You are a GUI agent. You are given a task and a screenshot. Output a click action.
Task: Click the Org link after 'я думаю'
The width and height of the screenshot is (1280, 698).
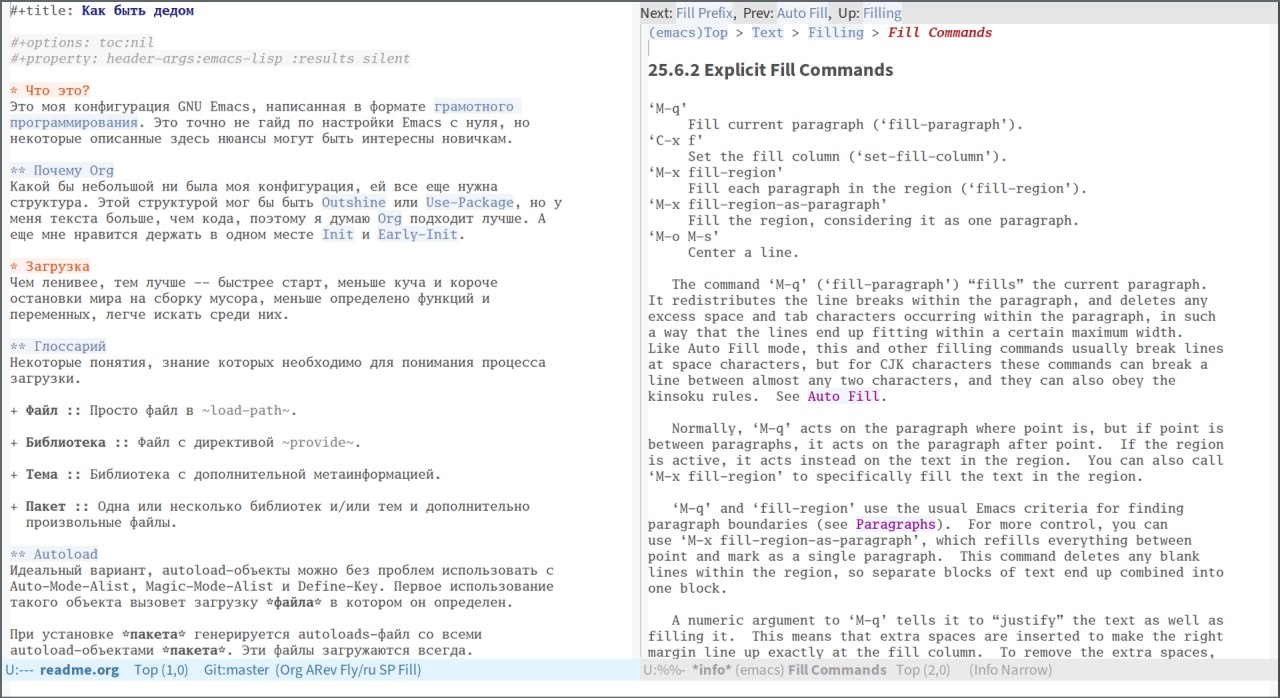pos(389,219)
